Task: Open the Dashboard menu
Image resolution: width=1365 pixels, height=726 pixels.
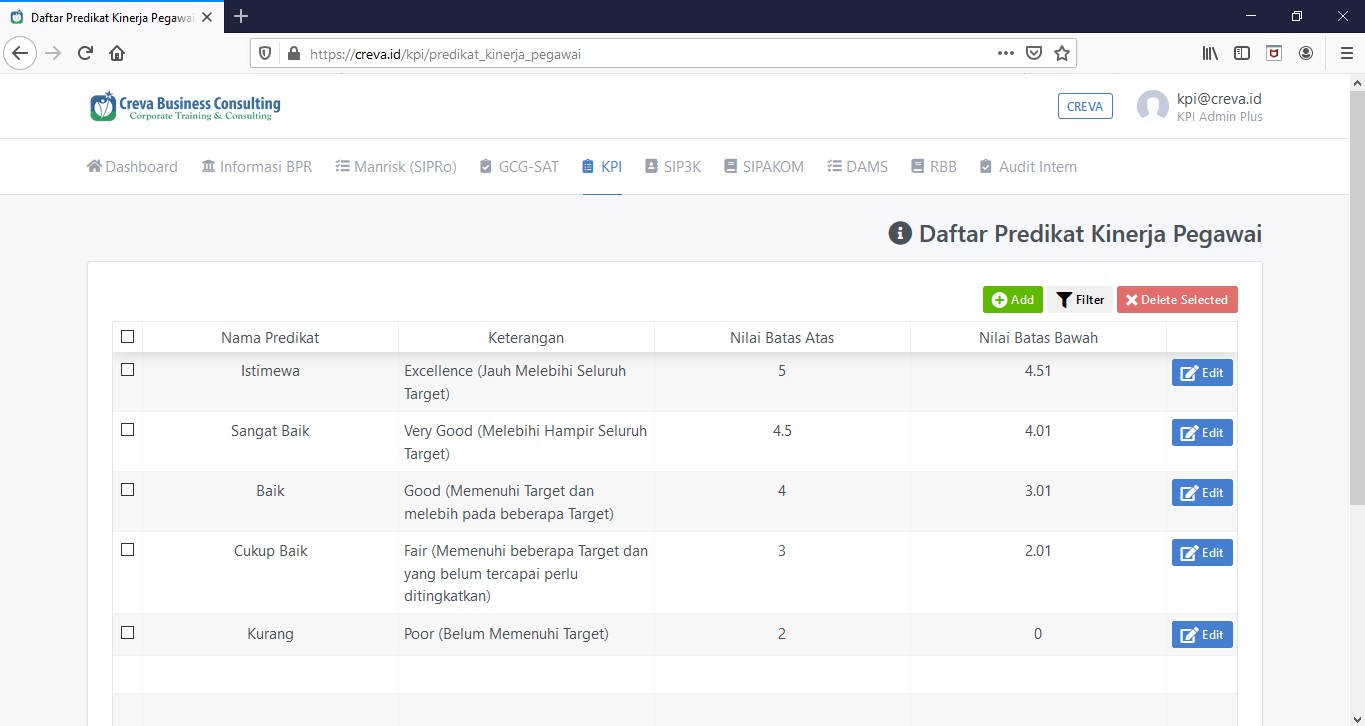Action: [x=132, y=167]
